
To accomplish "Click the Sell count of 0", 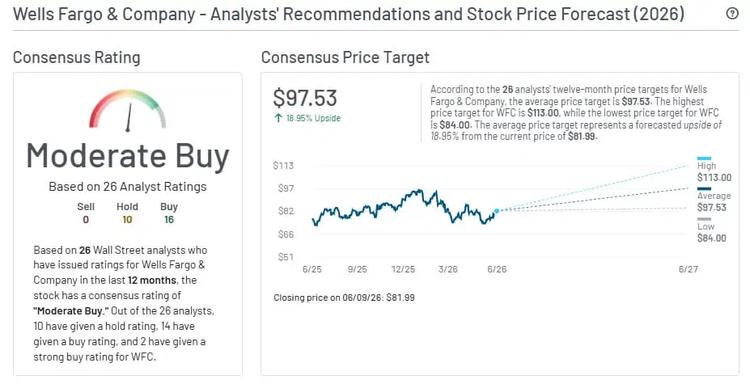I will pos(86,220).
